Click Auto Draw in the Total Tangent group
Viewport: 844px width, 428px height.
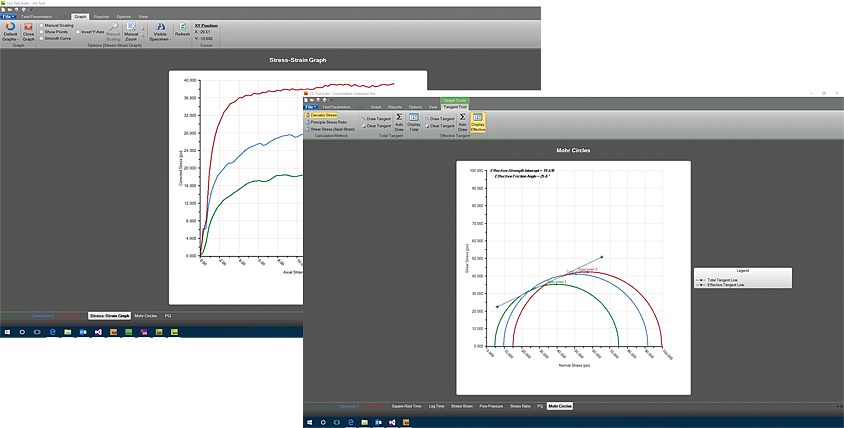pyautogui.click(x=399, y=121)
